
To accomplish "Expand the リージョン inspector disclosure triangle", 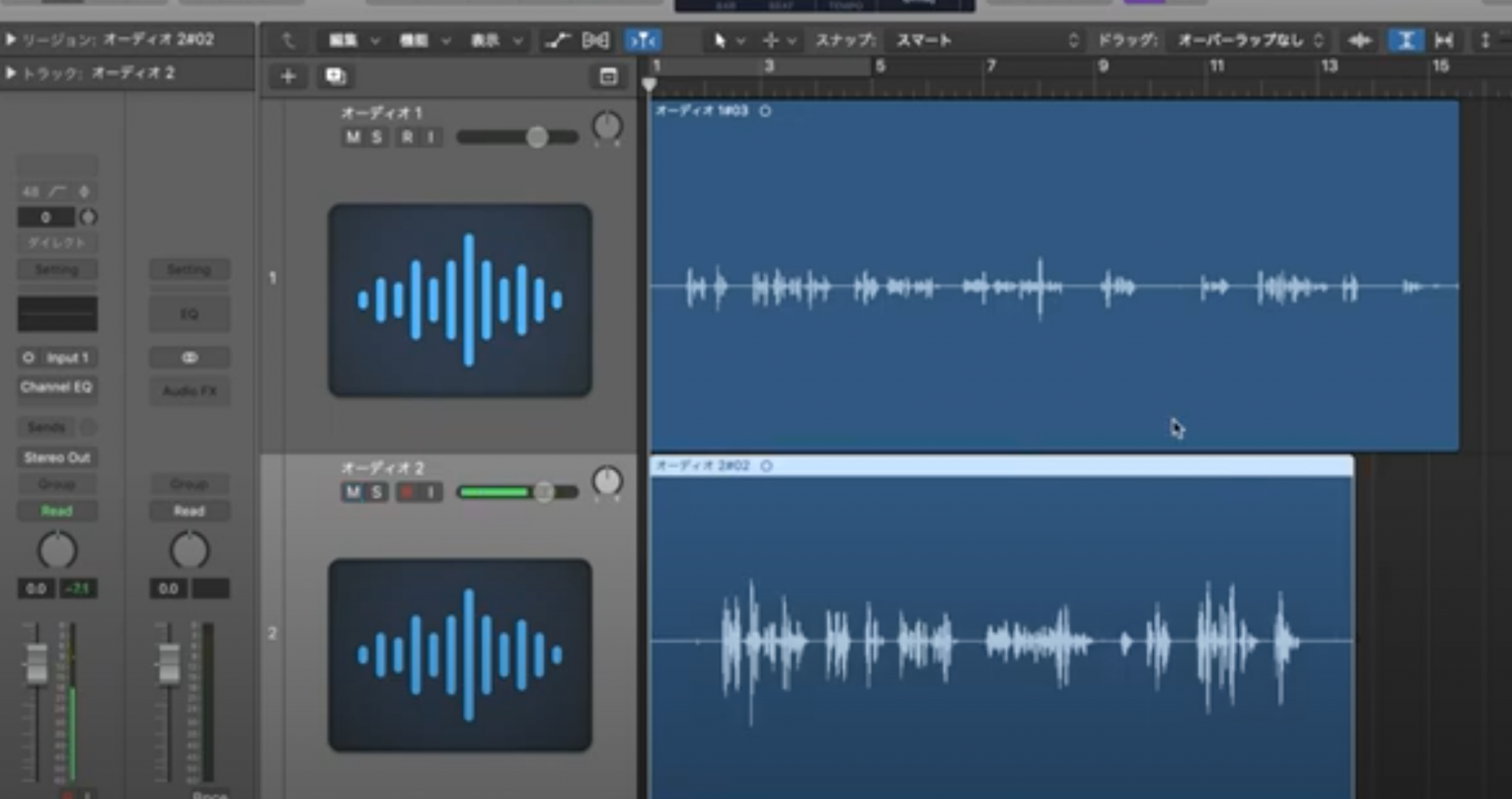I will 11,40.
